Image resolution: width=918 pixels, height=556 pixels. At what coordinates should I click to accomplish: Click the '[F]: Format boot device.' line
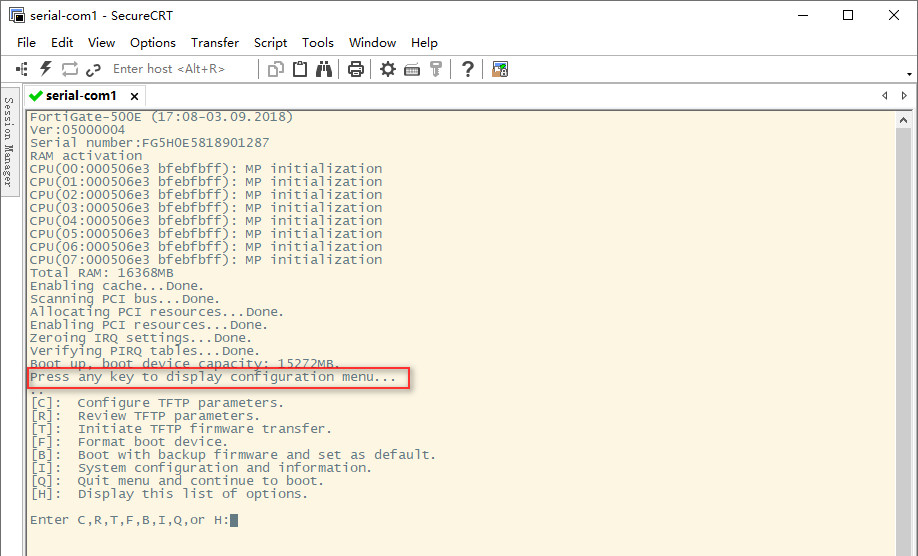(129, 441)
